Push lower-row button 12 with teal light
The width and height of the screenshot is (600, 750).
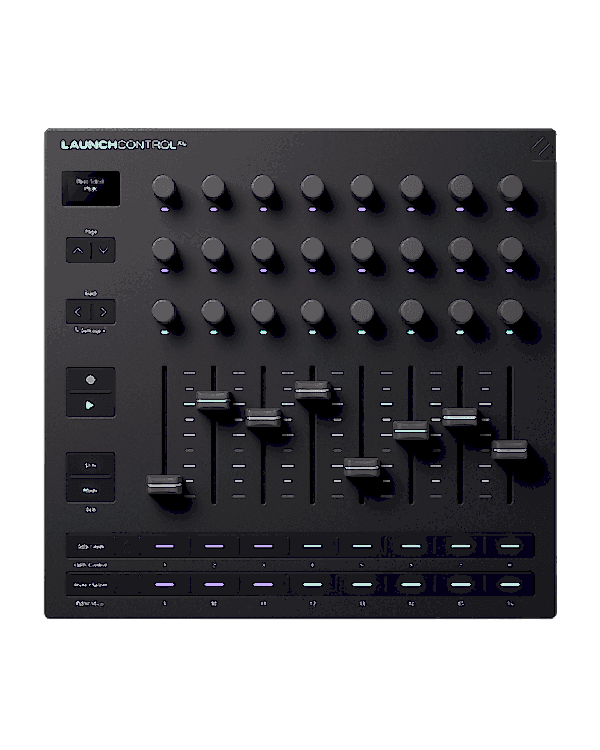click(x=313, y=585)
